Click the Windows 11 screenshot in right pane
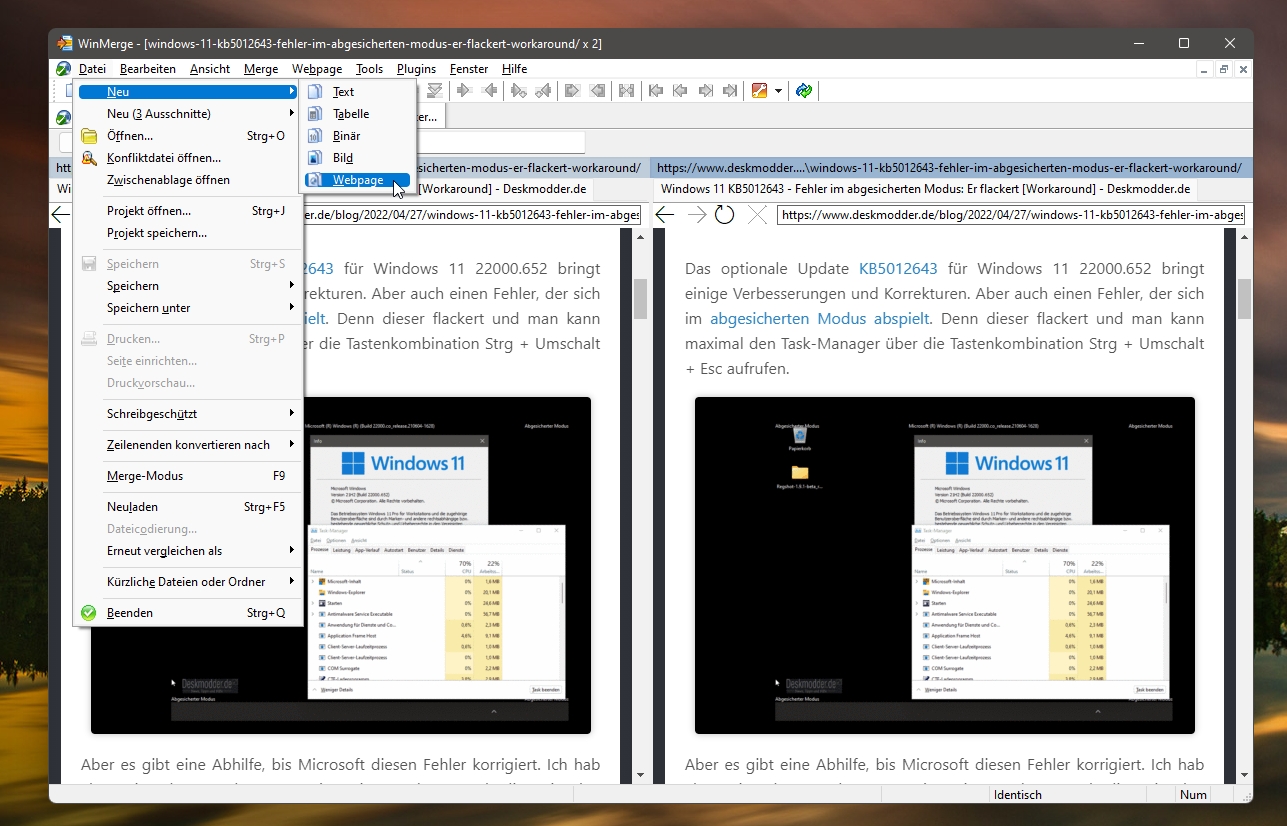The image size is (1287, 826). point(945,565)
